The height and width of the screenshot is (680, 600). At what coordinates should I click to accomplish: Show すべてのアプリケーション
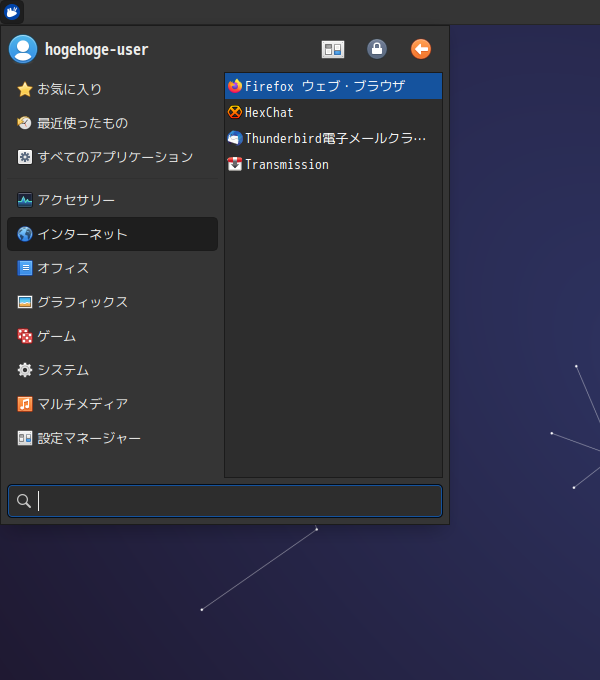(x=112, y=157)
